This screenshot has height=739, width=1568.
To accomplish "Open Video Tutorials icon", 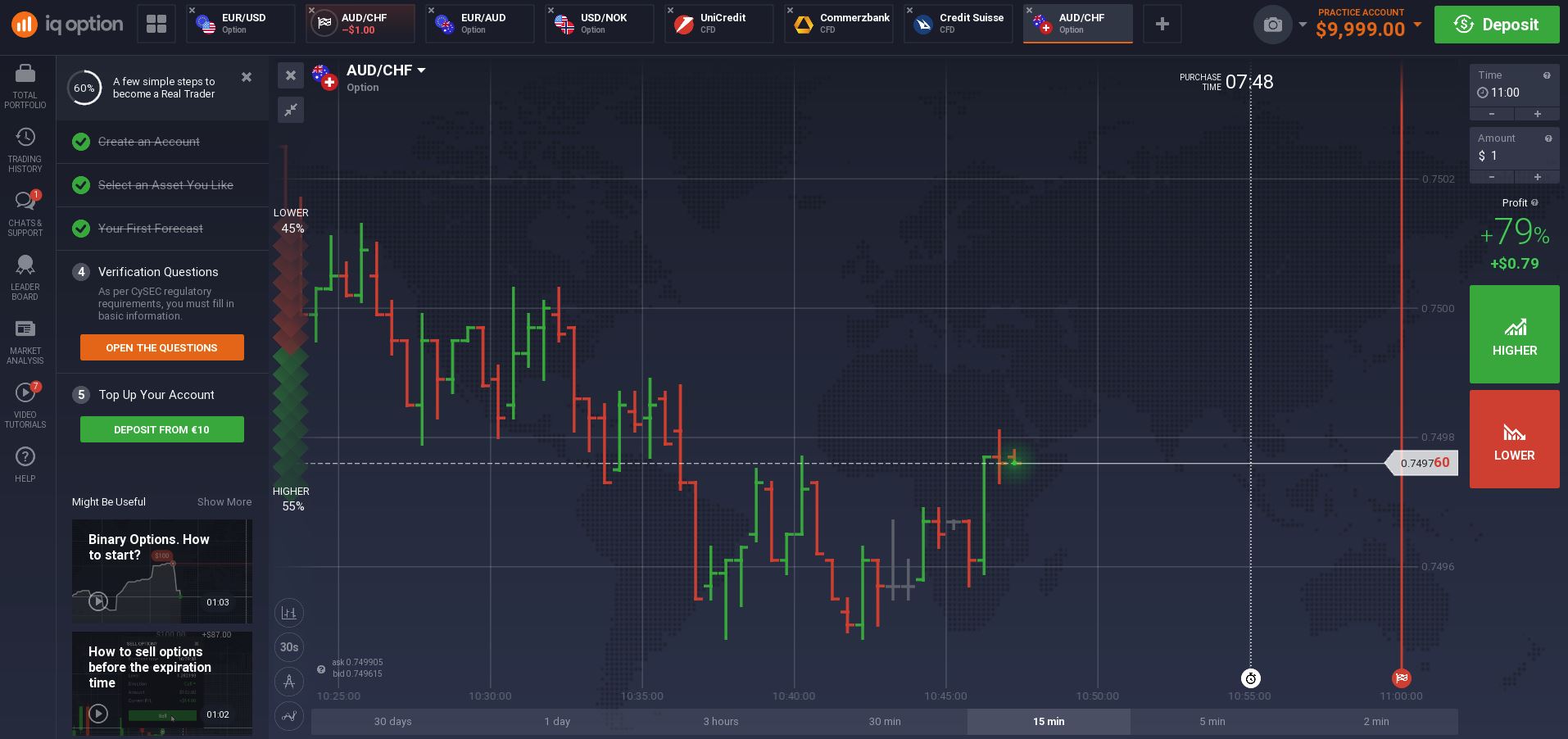I will [x=25, y=393].
